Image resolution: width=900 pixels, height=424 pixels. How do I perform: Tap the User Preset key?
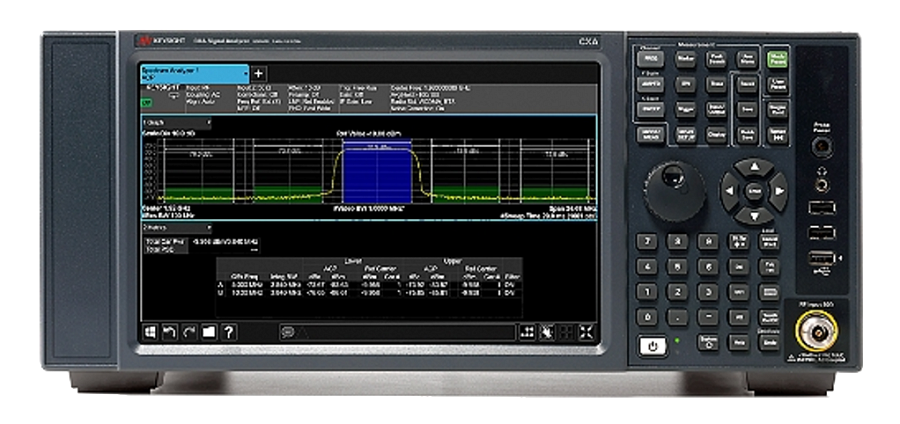(777, 84)
